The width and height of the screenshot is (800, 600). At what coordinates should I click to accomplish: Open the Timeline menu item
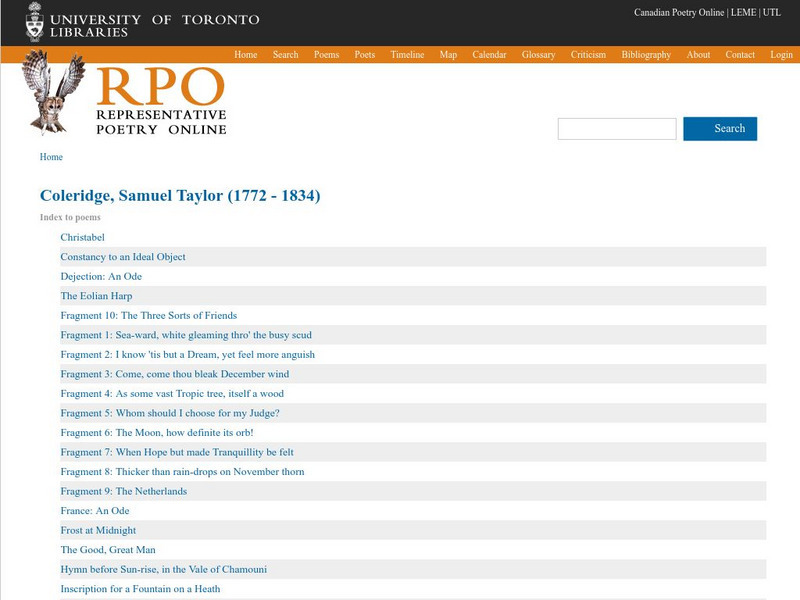(x=407, y=55)
